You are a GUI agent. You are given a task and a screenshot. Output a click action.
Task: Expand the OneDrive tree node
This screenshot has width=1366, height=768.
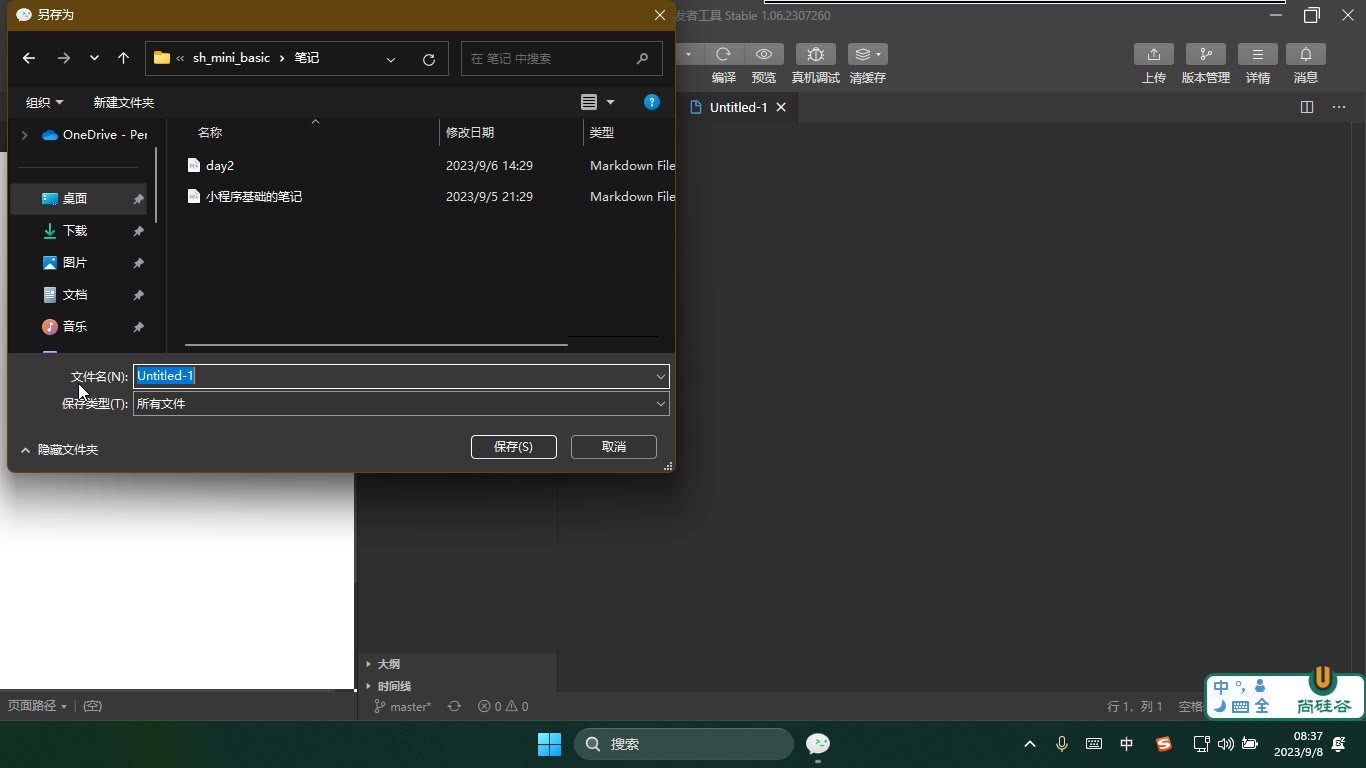tap(25, 135)
